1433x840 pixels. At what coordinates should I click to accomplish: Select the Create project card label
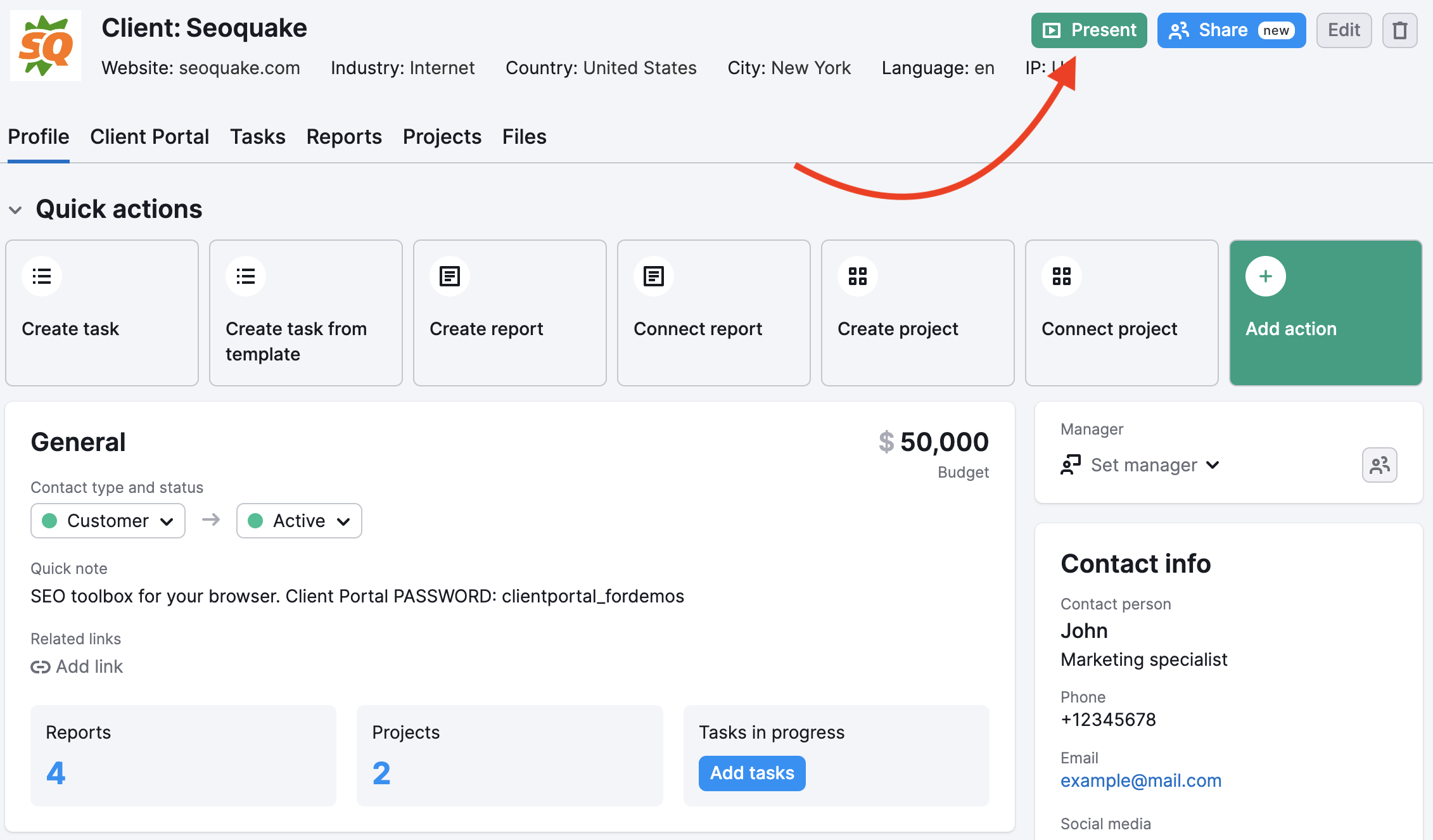[898, 329]
